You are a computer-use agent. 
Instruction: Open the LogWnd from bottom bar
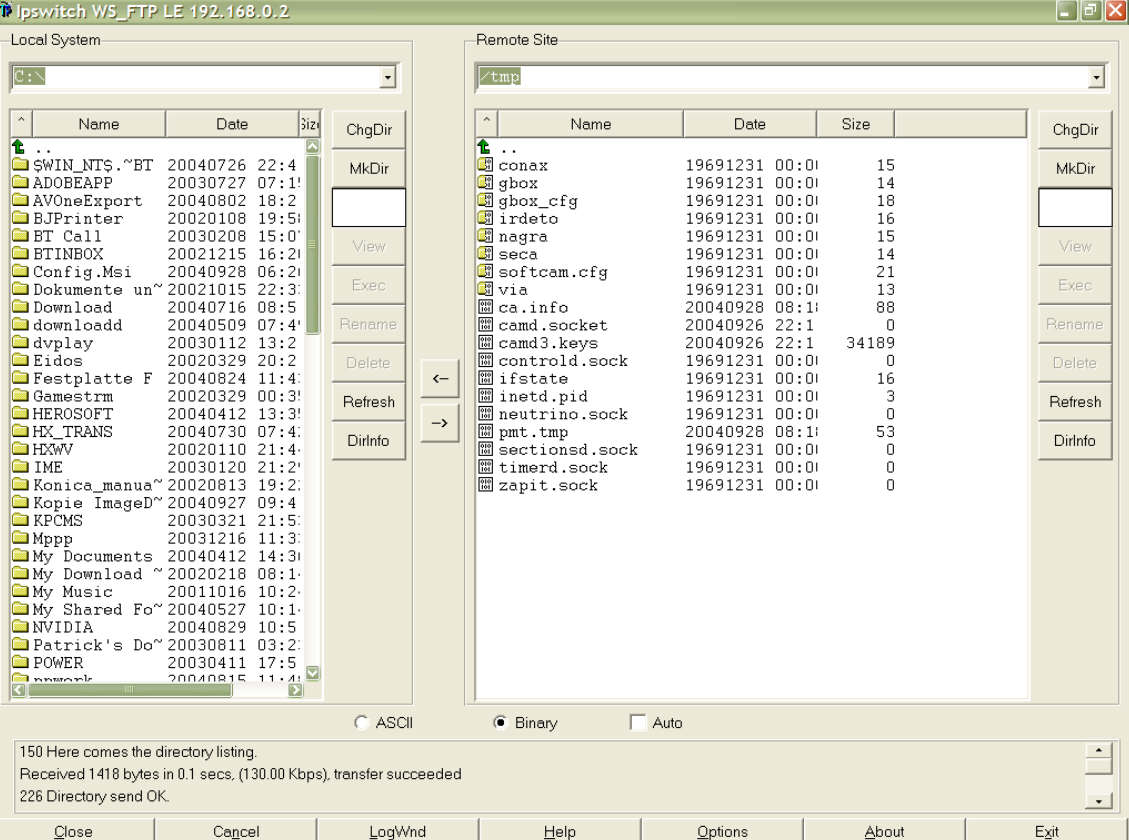(x=397, y=831)
